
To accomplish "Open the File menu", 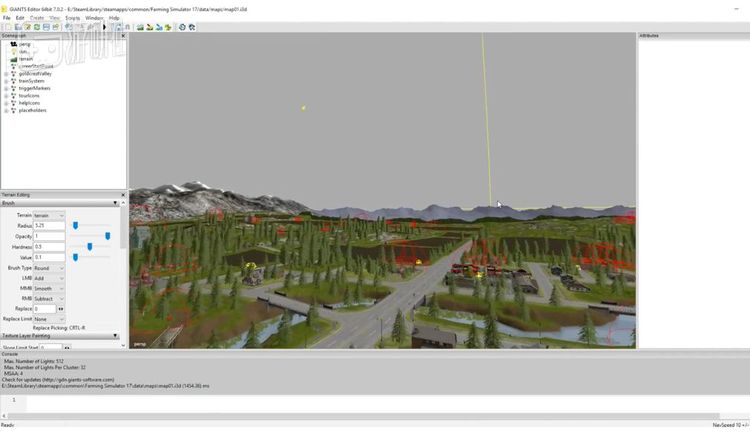I will pyautogui.click(x=7, y=18).
